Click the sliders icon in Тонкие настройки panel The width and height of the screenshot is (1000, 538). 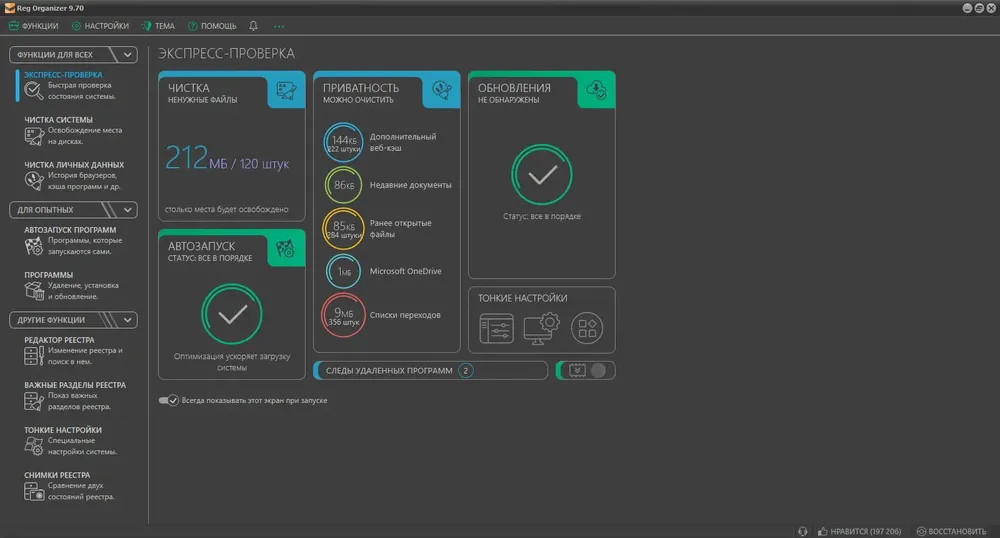pyautogui.click(x=496, y=326)
